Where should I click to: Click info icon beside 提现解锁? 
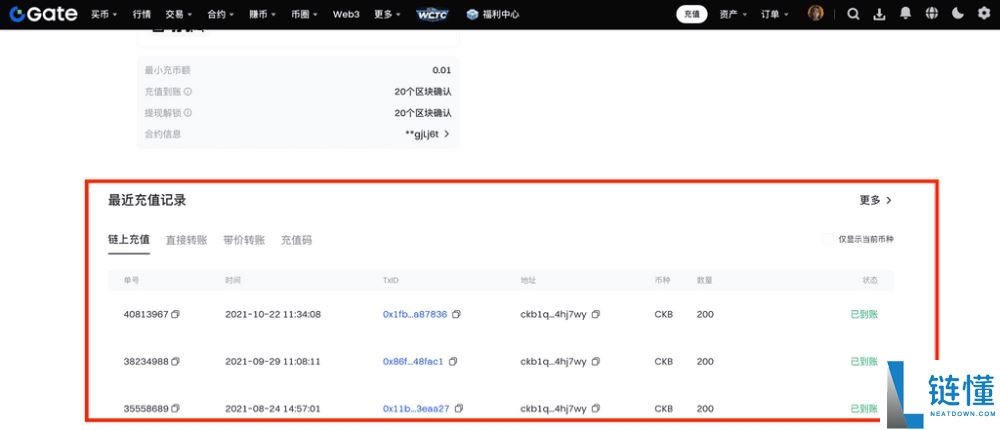[x=188, y=113]
